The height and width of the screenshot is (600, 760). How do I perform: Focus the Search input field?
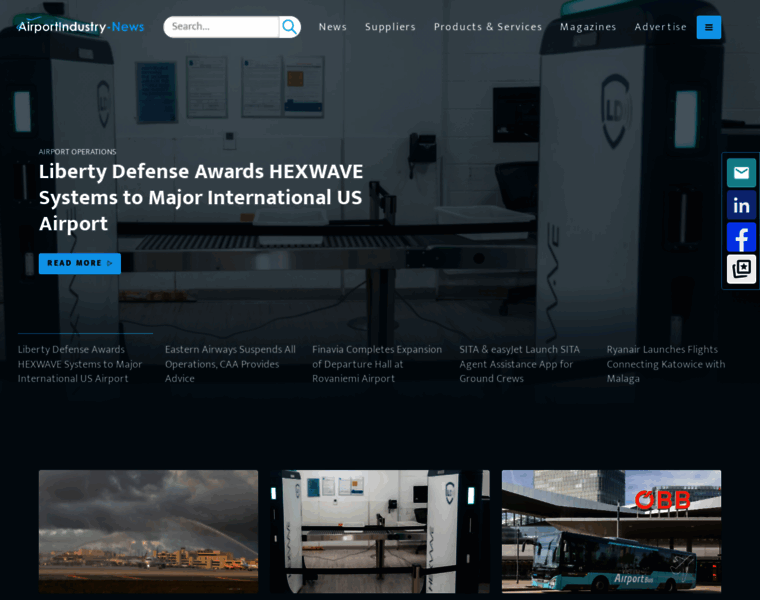click(221, 27)
